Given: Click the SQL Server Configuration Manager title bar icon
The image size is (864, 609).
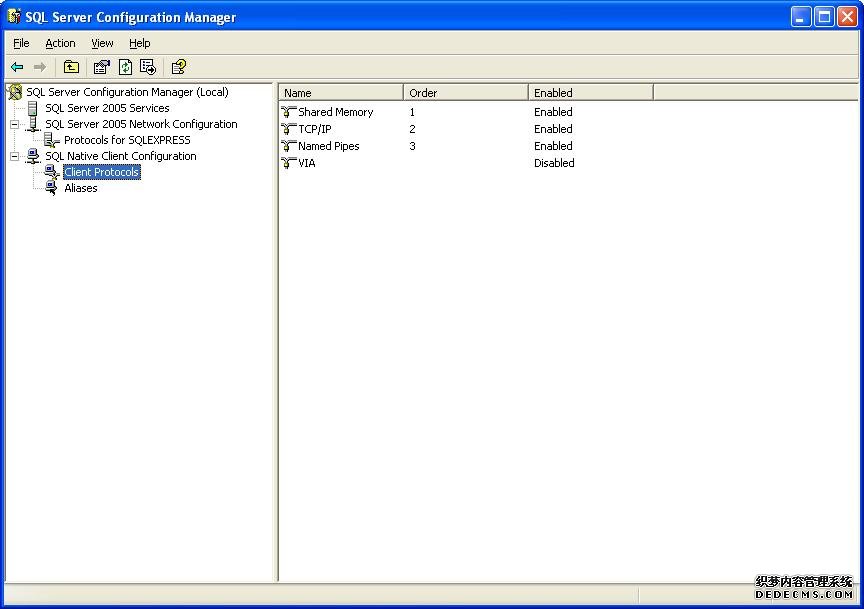Looking at the screenshot, I should click(14, 16).
